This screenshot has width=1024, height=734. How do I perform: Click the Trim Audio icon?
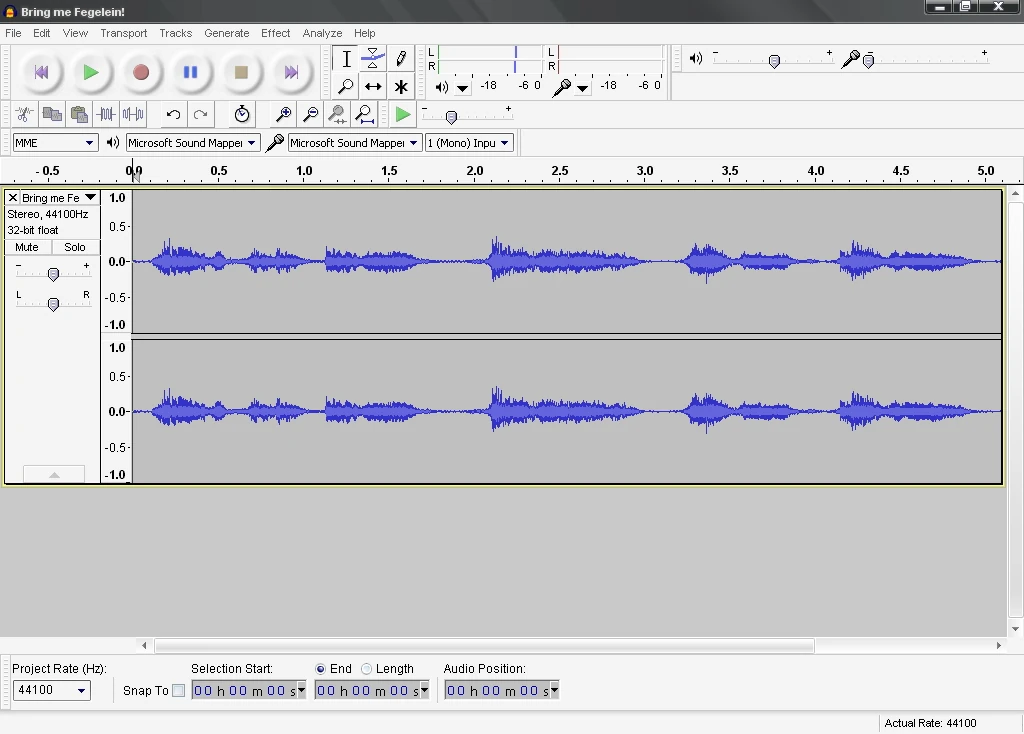105,114
